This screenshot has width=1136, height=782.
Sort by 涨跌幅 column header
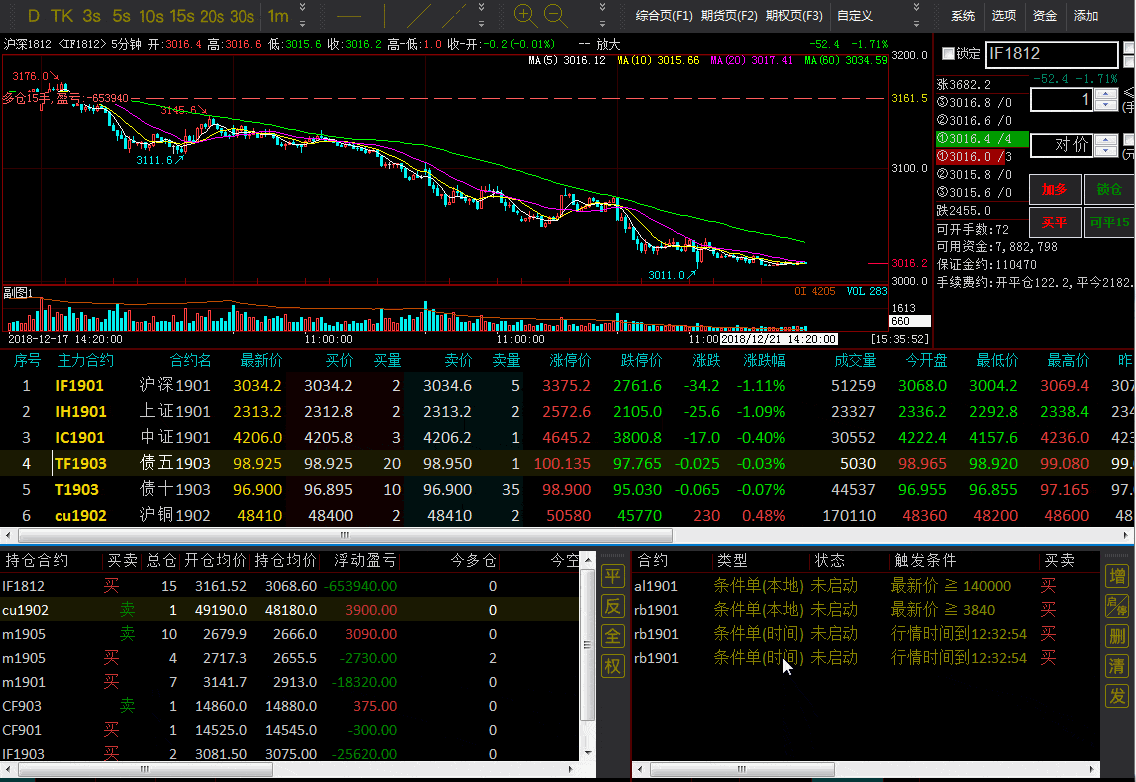764,360
